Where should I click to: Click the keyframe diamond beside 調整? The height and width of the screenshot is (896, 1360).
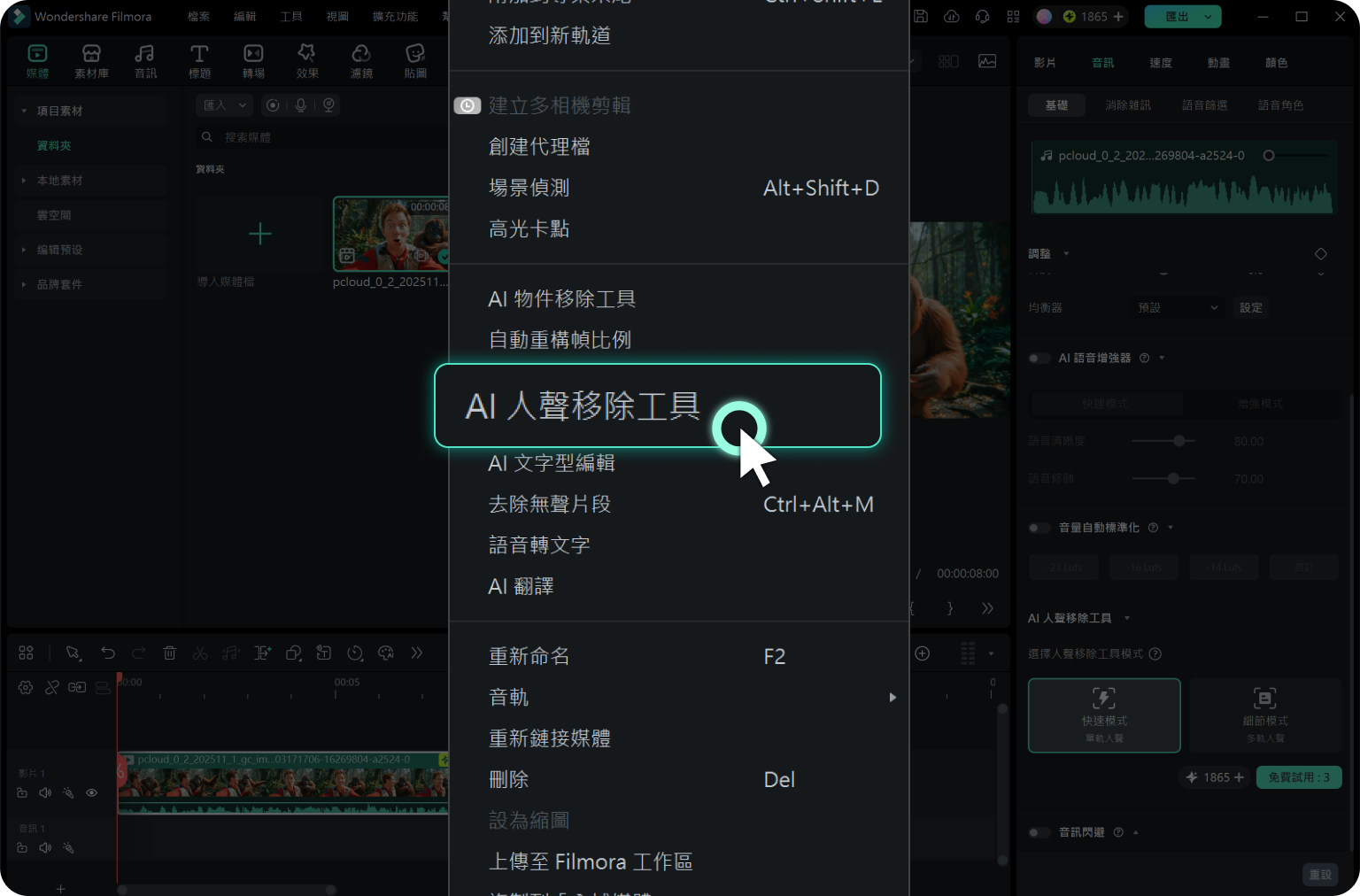point(1321,253)
